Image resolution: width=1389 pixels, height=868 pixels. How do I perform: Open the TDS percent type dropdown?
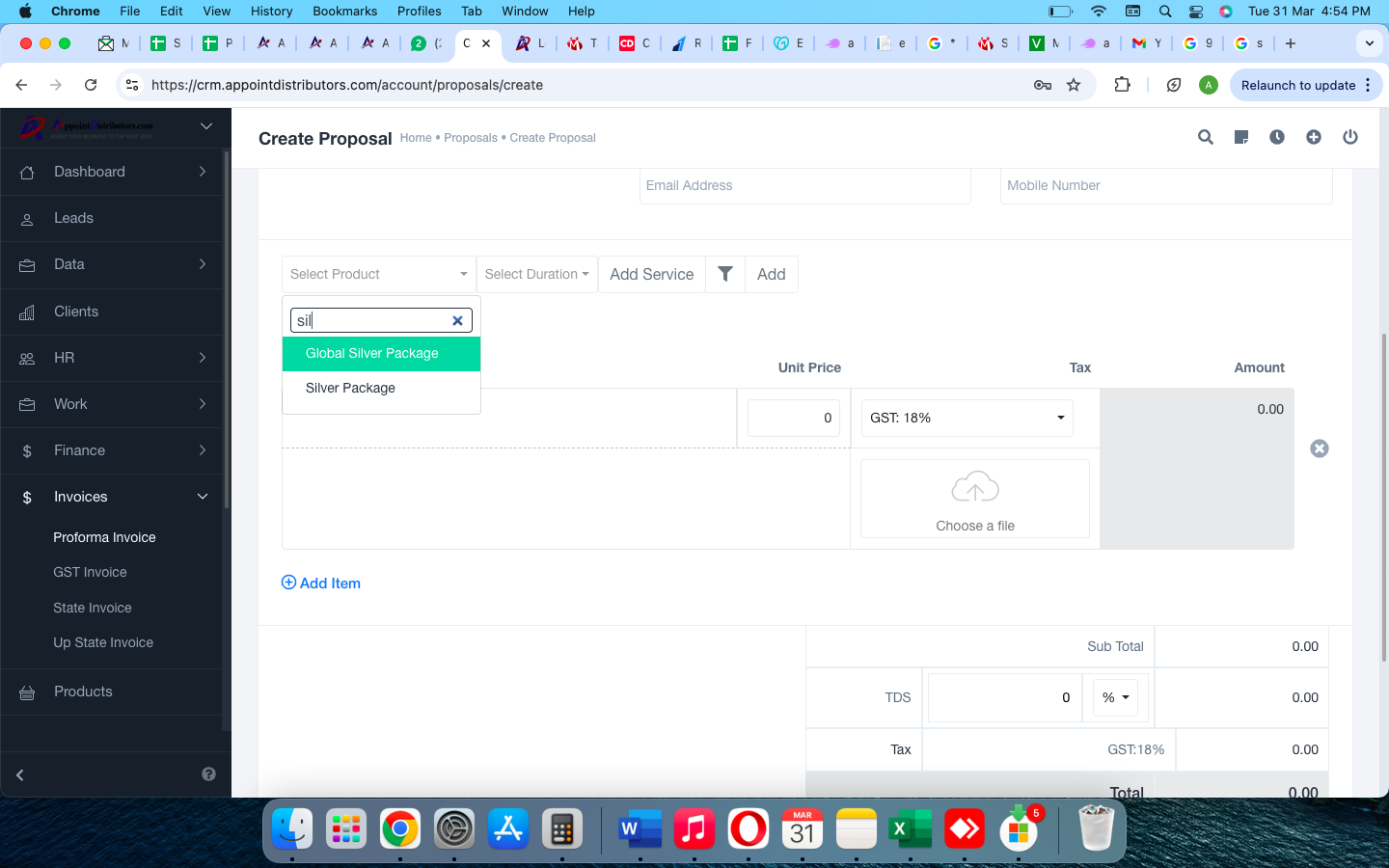[x=1115, y=697]
